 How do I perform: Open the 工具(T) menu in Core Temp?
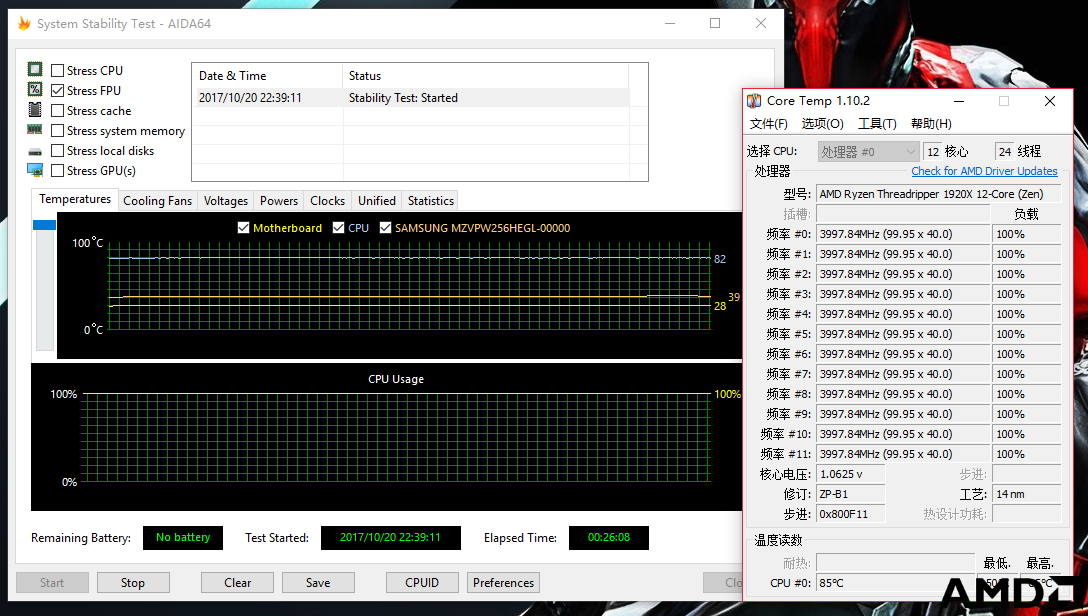coord(877,123)
